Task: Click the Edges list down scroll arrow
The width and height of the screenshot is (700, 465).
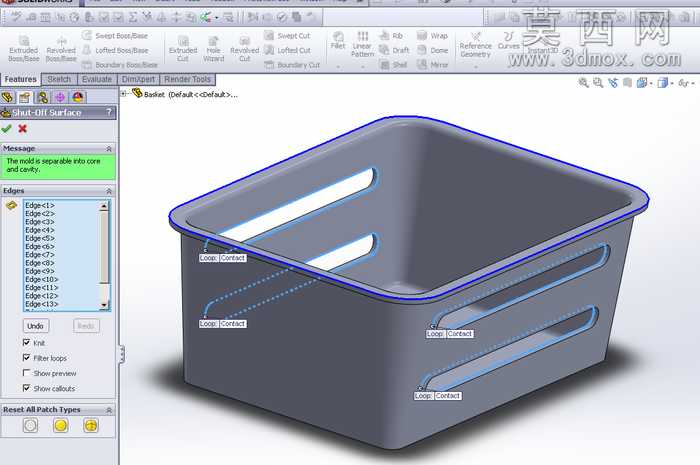Action: 104,305
